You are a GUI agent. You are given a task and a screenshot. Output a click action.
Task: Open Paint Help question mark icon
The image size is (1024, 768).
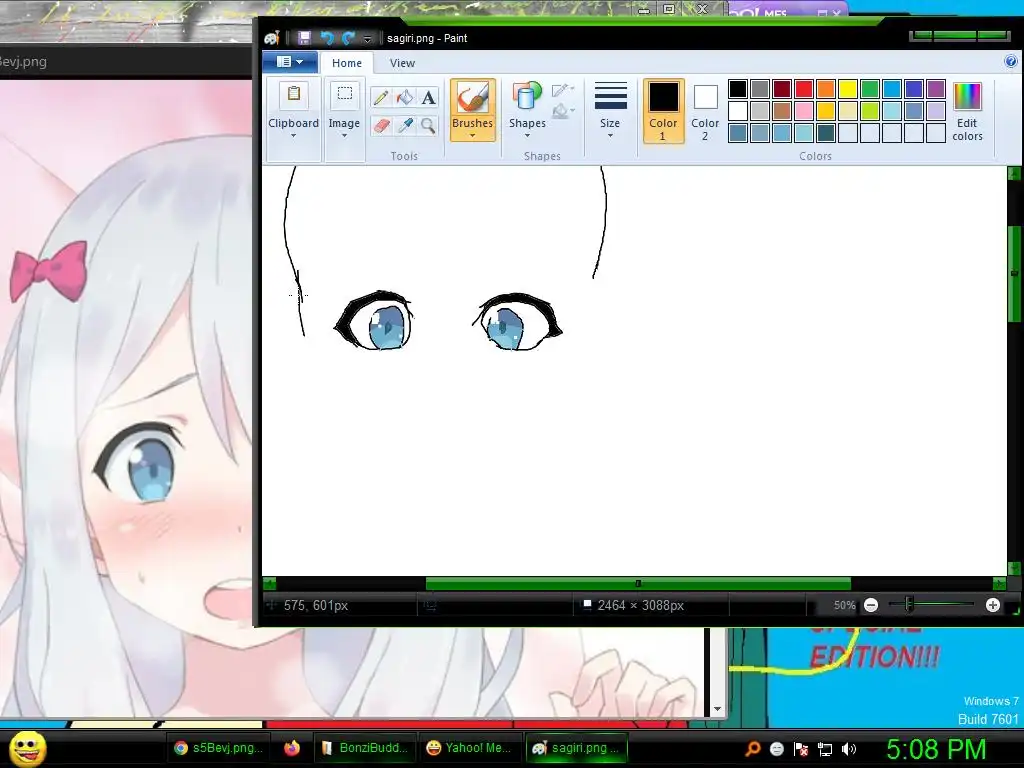[1010, 61]
